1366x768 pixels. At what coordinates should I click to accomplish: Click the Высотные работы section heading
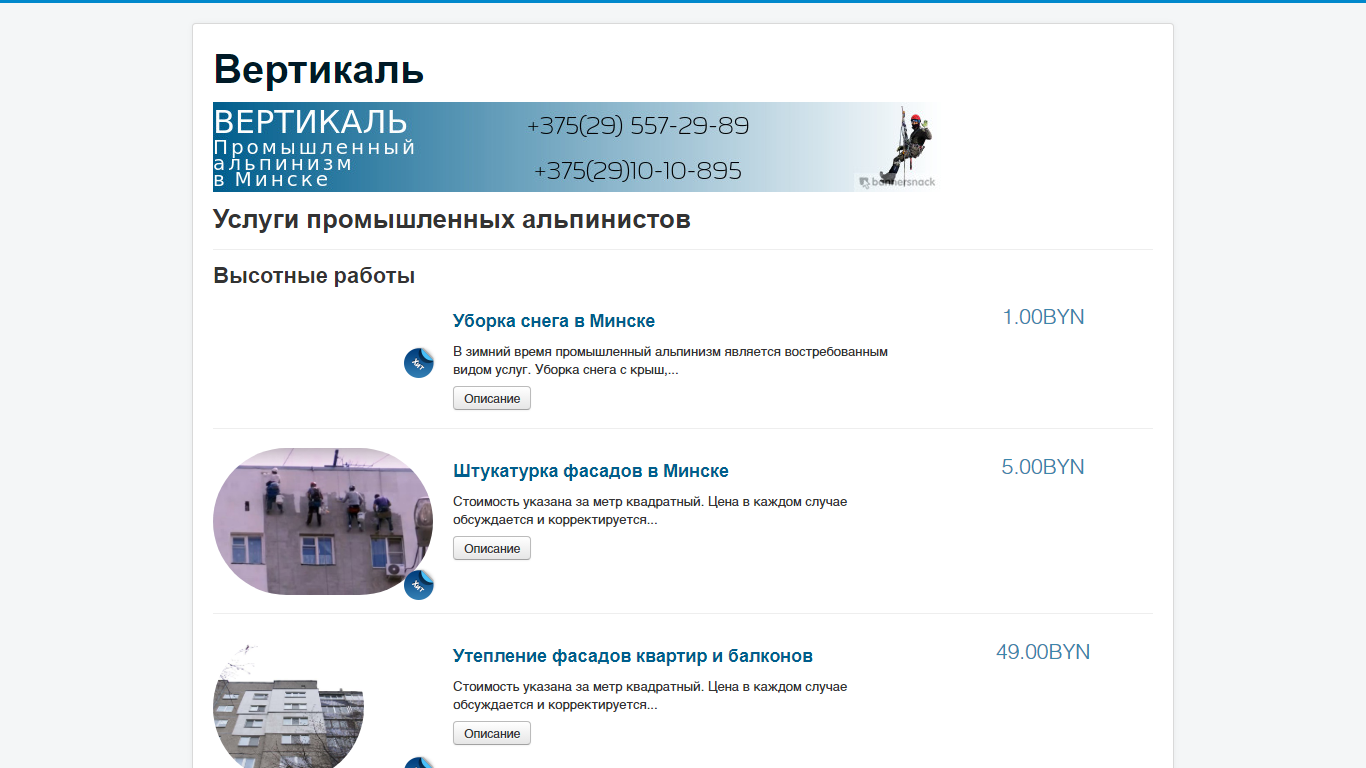click(314, 276)
